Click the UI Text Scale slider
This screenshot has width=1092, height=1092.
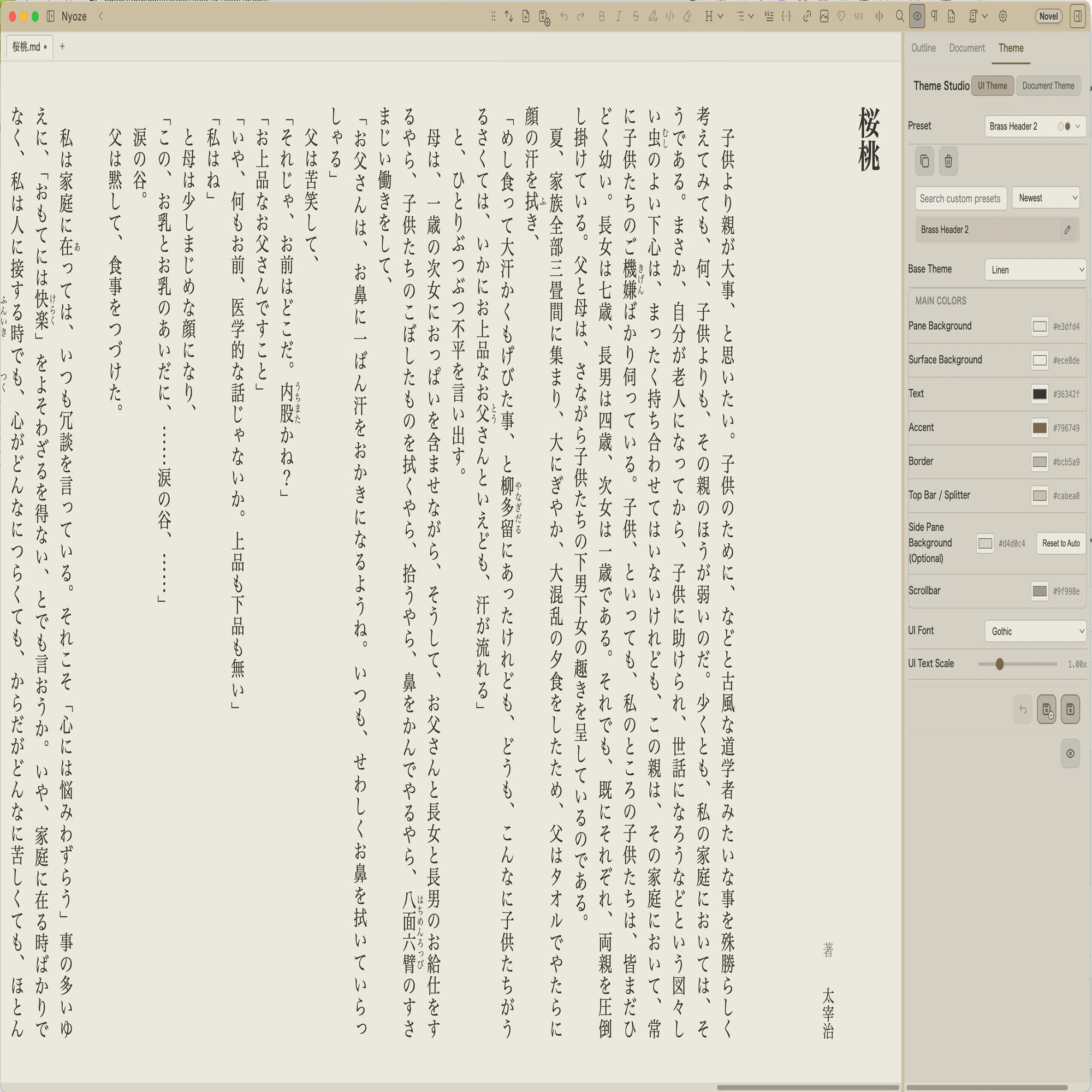coord(1017,664)
